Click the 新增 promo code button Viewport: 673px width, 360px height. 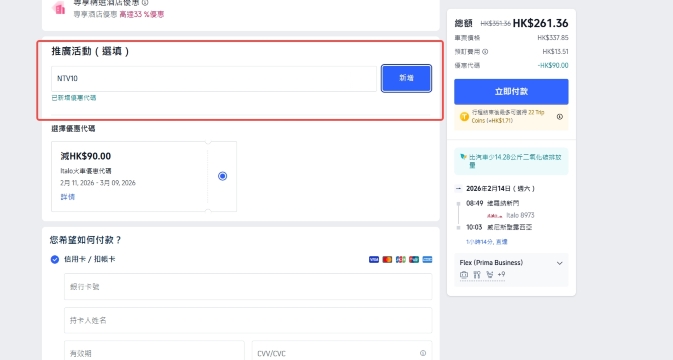coord(406,78)
